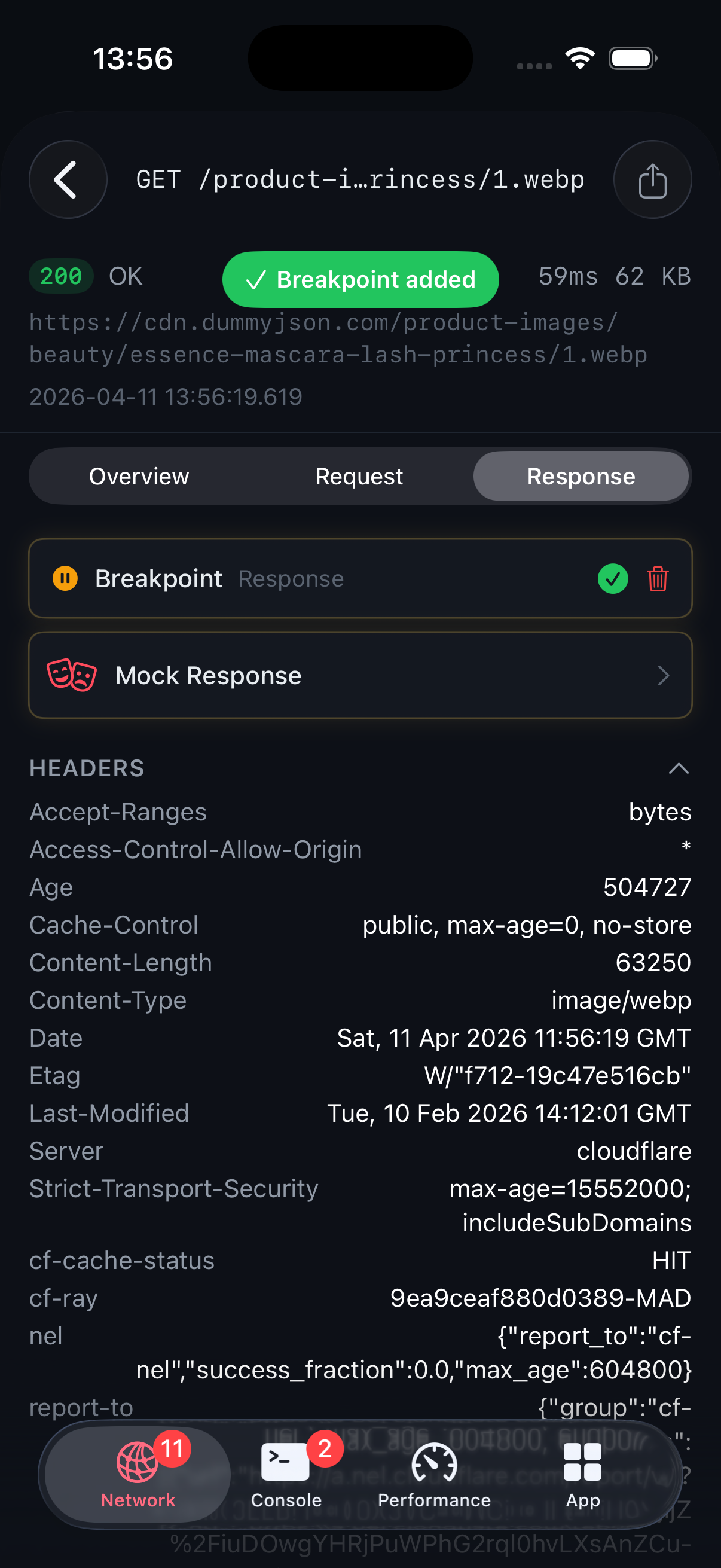Switch to the Overview tab
The width and height of the screenshot is (721, 1568).
139,476
